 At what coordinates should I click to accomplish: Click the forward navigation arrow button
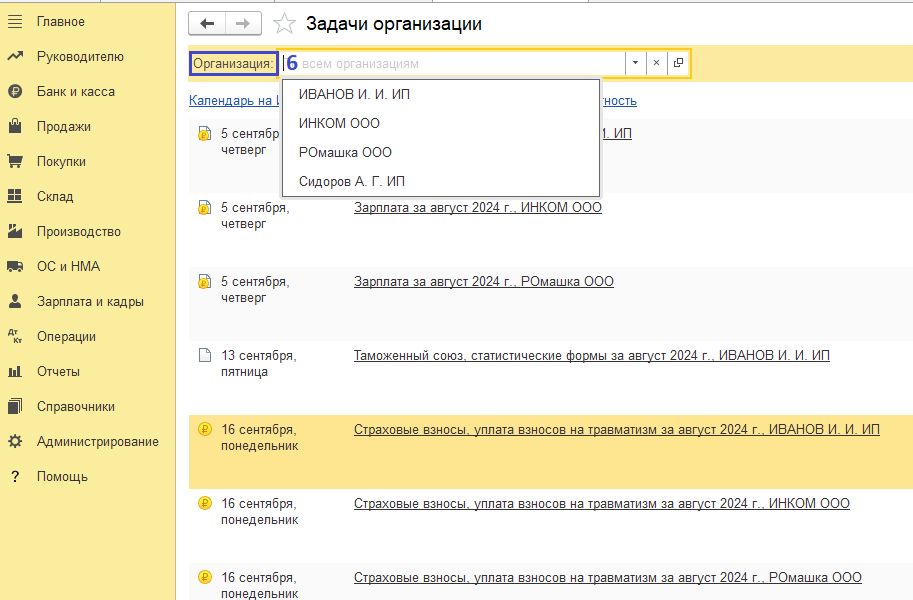pos(243,23)
